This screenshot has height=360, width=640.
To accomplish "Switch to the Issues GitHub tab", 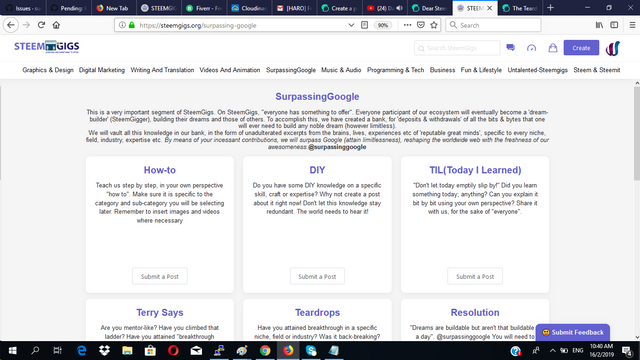I will pos(23,8).
